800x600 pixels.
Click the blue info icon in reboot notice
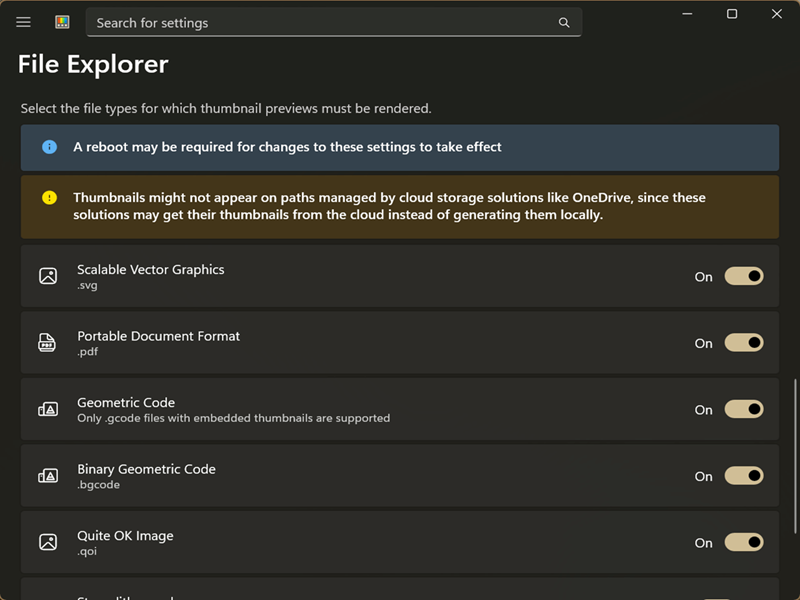[x=50, y=147]
